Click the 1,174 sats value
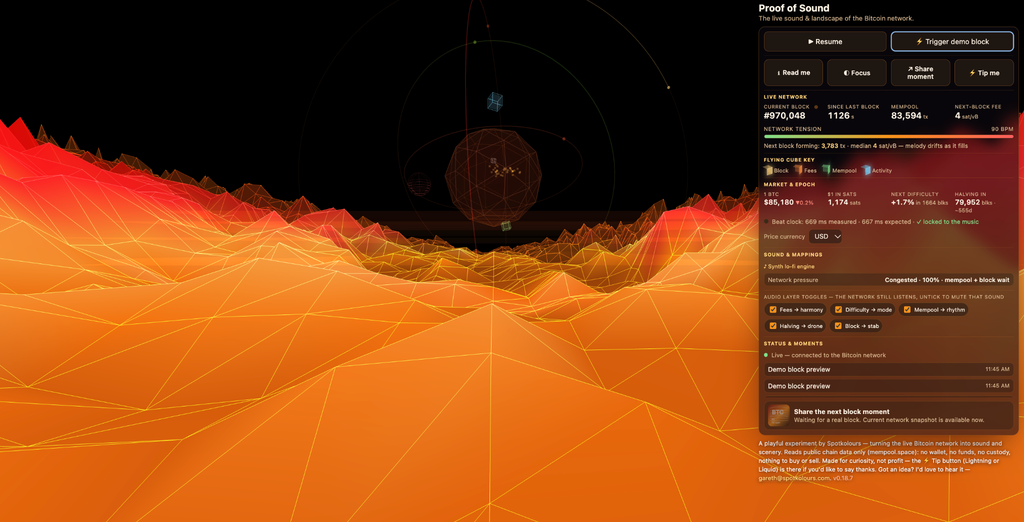 (845, 203)
